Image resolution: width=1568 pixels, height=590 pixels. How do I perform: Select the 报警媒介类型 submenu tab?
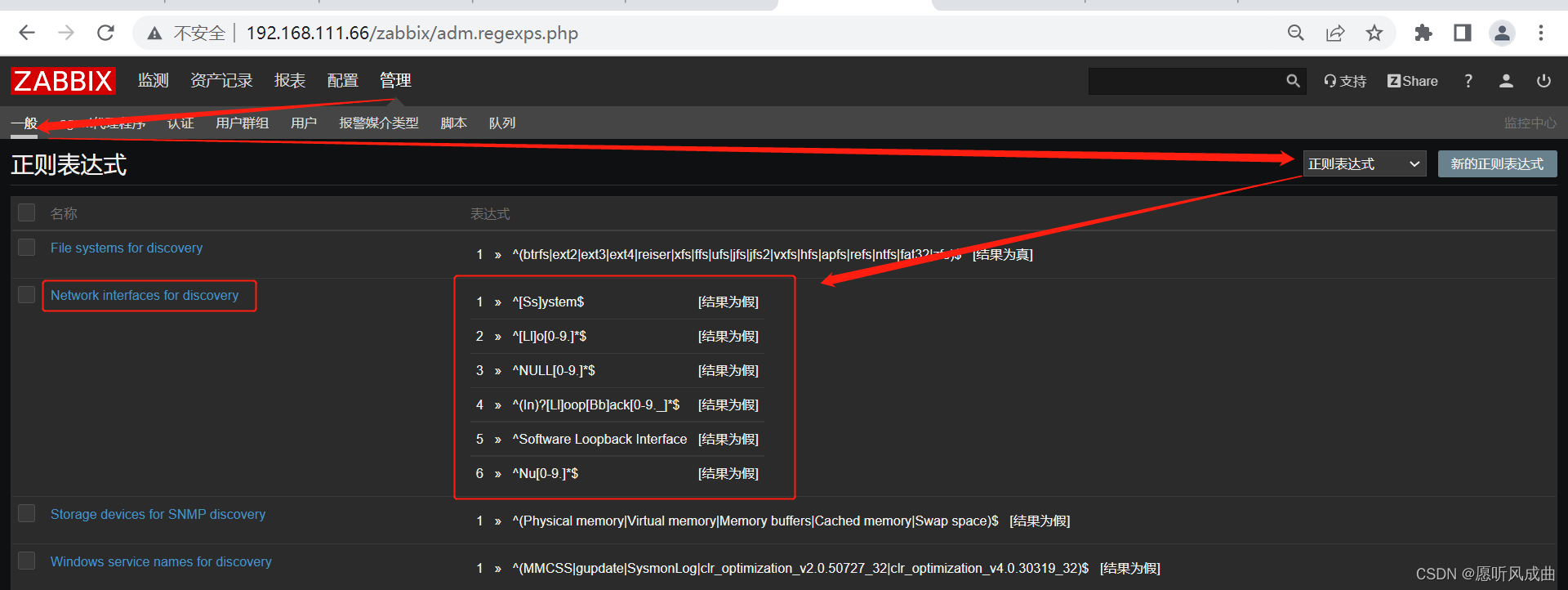point(379,123)
